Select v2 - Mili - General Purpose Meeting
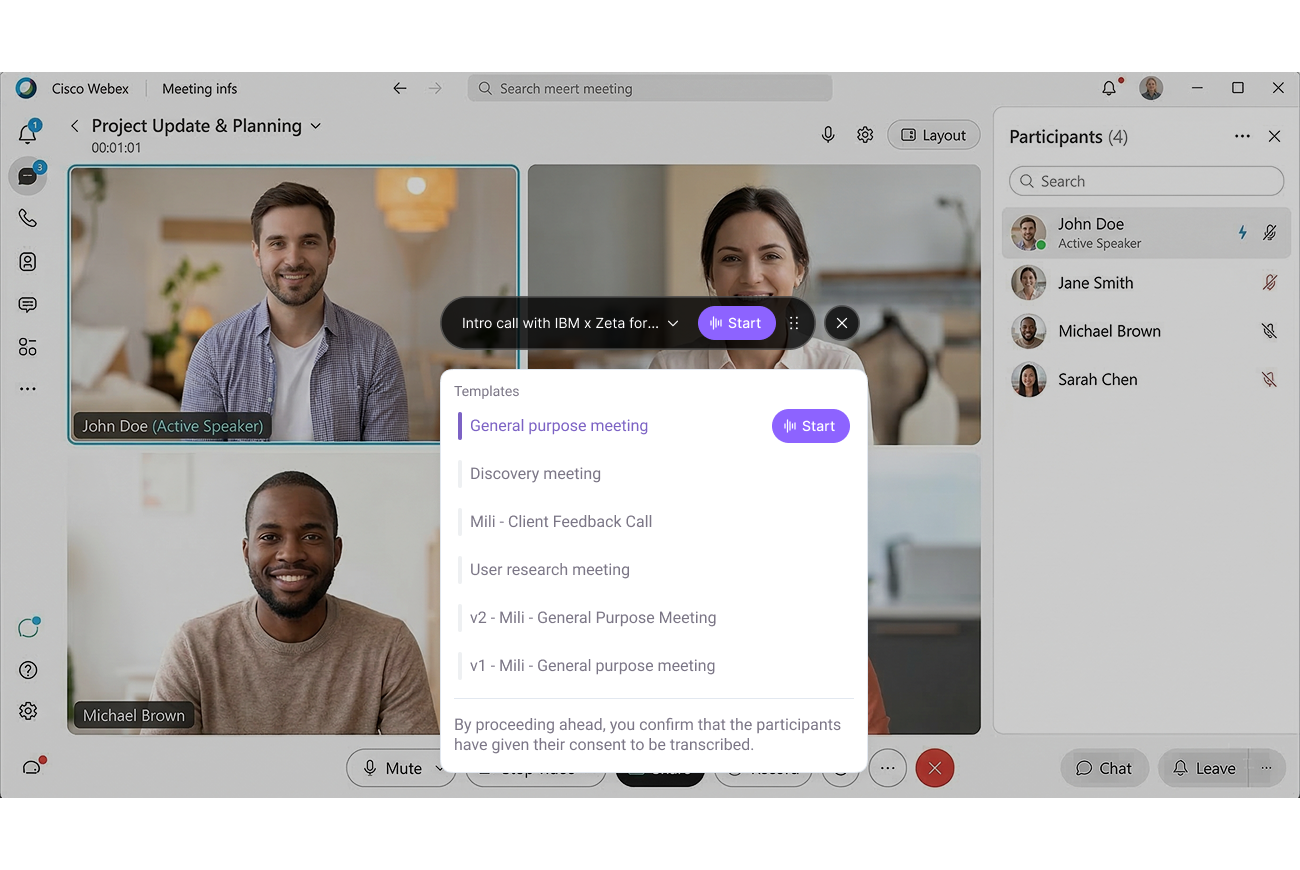The image size is (1300, 870). pos(592,618)
